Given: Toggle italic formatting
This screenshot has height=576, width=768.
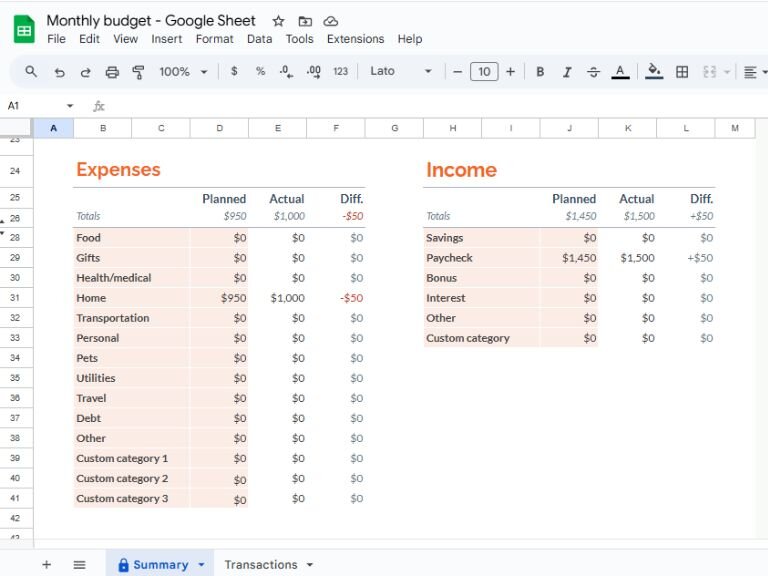Looking at the screenshot, I should [x=567, y=72].
